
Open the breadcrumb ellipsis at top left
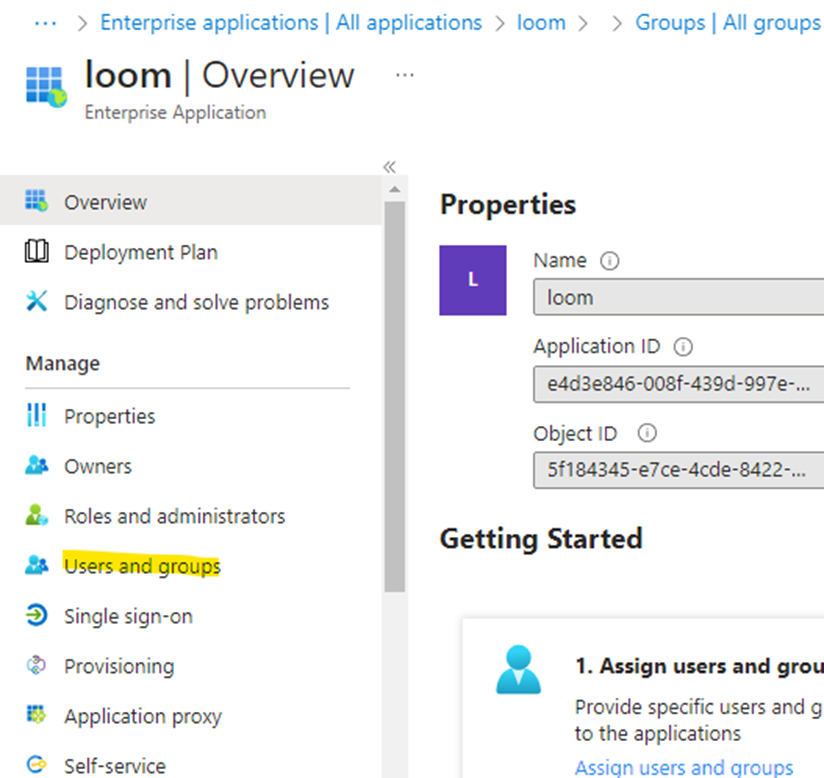[x=45, y=23]
